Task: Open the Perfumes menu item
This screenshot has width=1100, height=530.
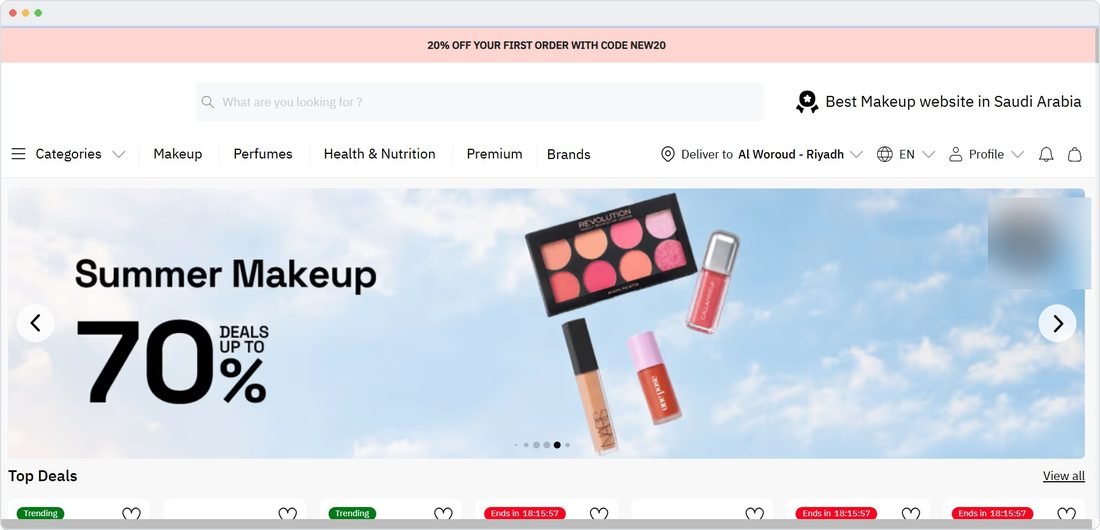Action: point(263,154)
